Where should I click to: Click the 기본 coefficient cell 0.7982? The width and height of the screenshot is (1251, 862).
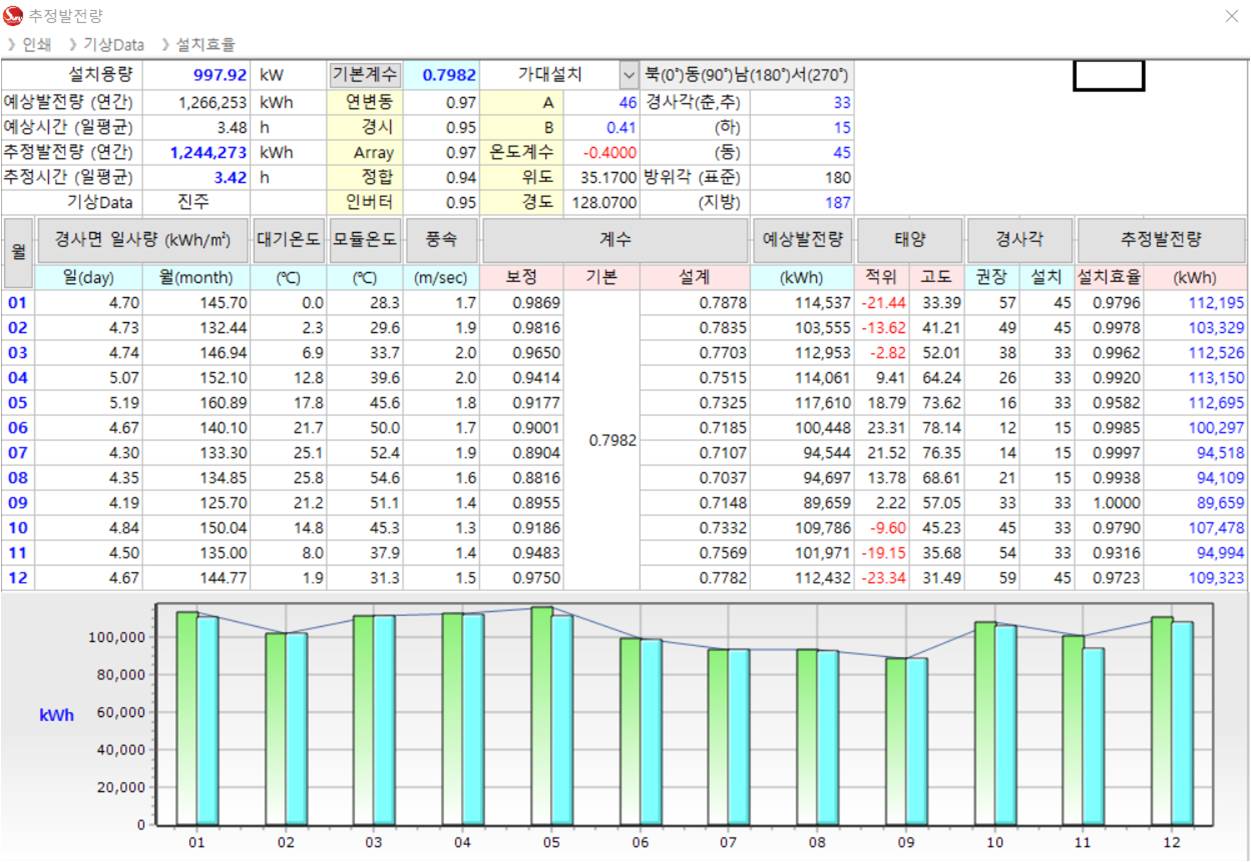601,440
